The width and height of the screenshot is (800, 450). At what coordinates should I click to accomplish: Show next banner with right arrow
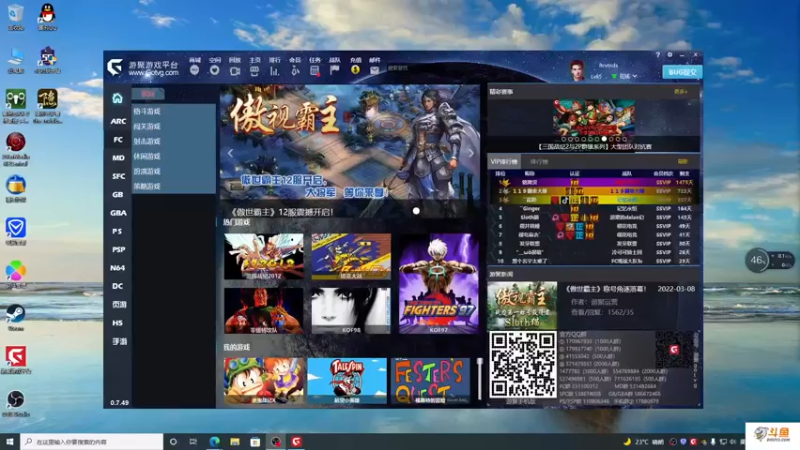point(470,153)
